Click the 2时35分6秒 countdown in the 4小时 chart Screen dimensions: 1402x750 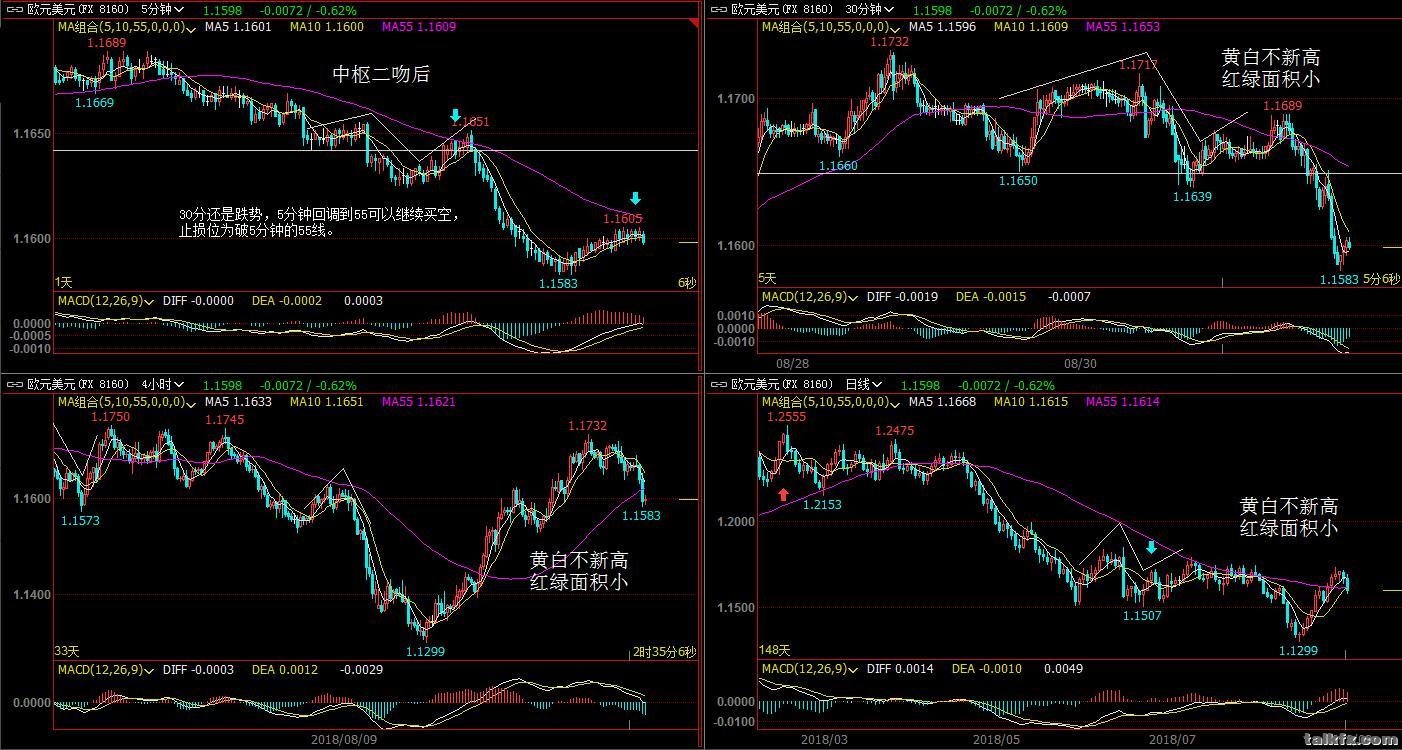(664, 652)
